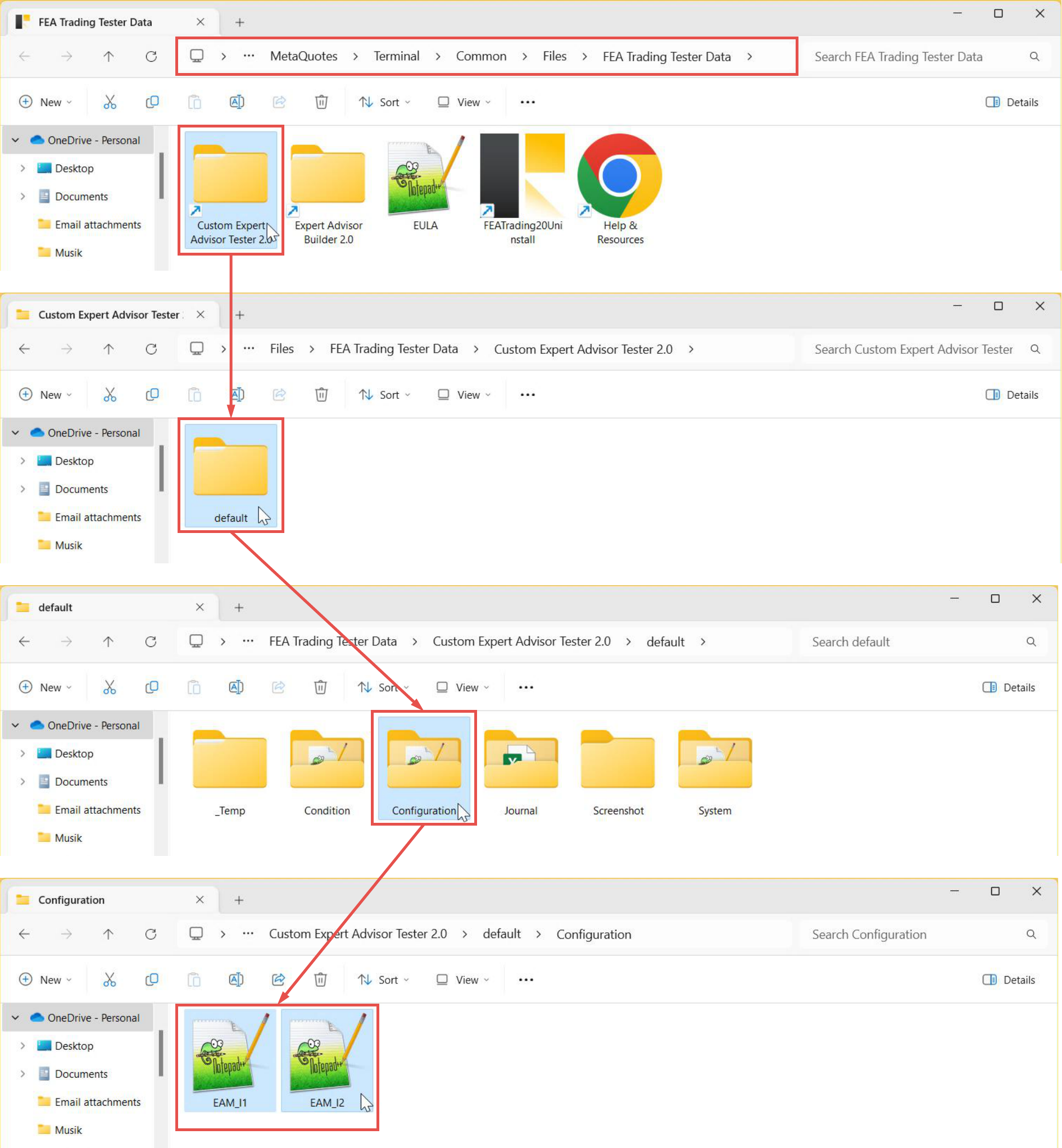Click Cut icon in FEA Trading Tester Data window
Image resolution: width=1062 pixels, height=1148 pixels.
pyautogui.click(x=110, y=102)
